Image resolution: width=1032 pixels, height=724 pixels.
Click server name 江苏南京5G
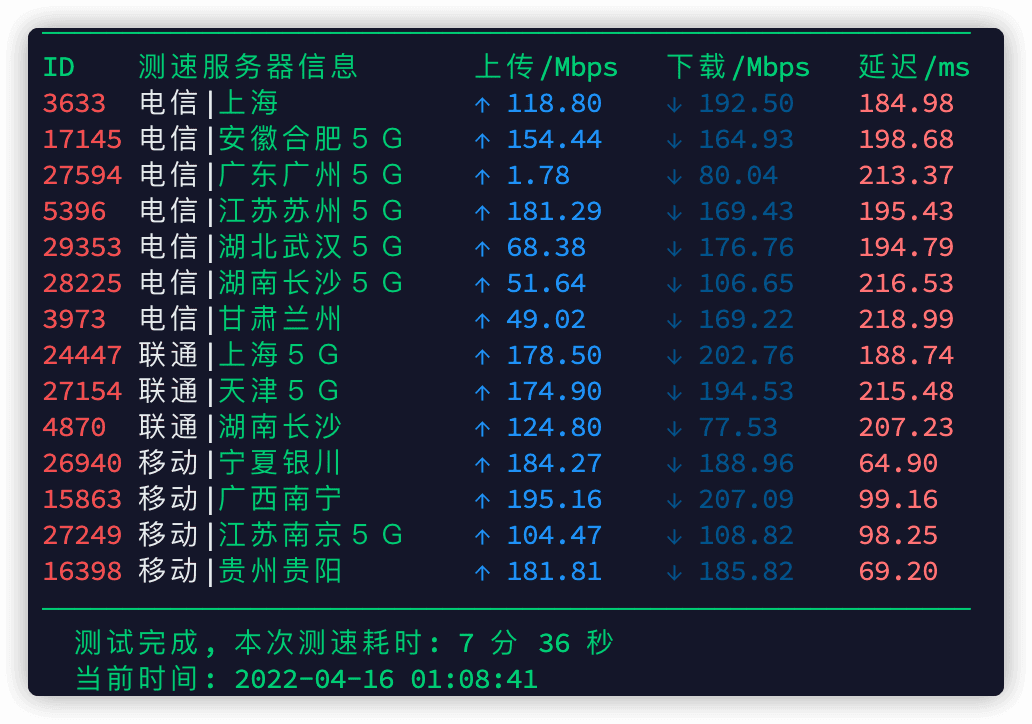click(x=310, y=535)
